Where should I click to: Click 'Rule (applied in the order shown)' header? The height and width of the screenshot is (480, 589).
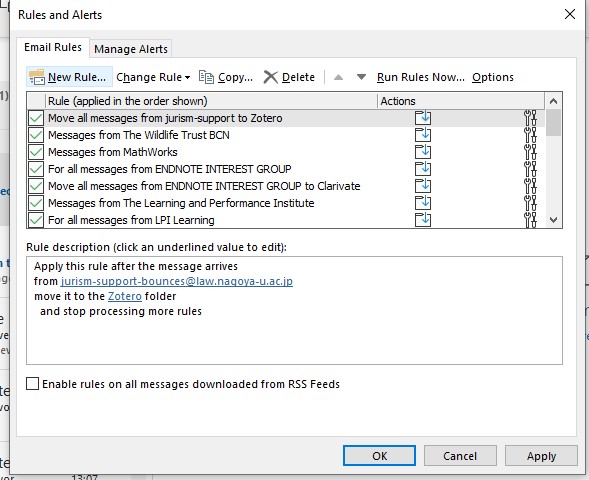pyautogui.click(x=211, y=101)
